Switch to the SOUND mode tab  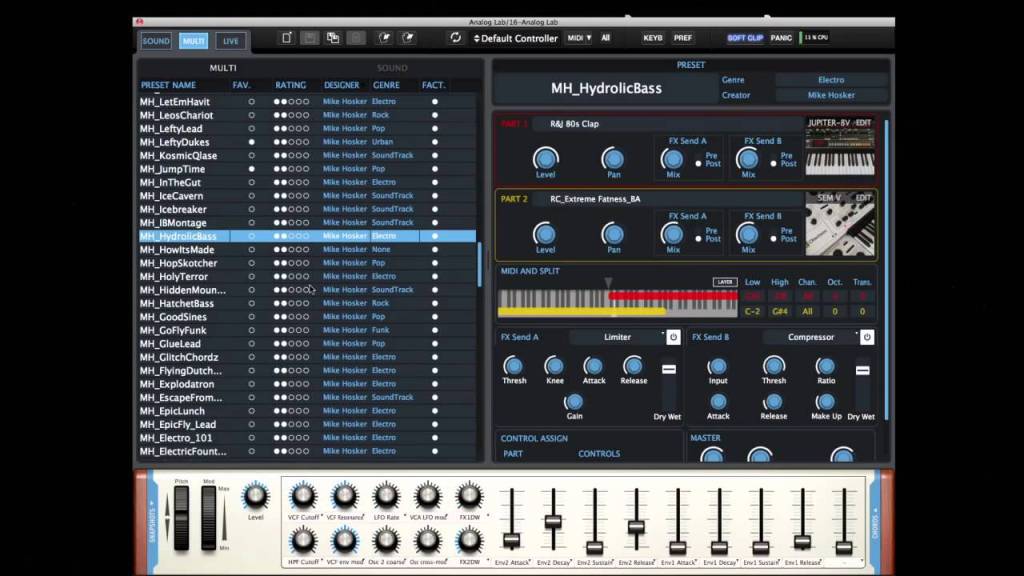coord(156,41)
